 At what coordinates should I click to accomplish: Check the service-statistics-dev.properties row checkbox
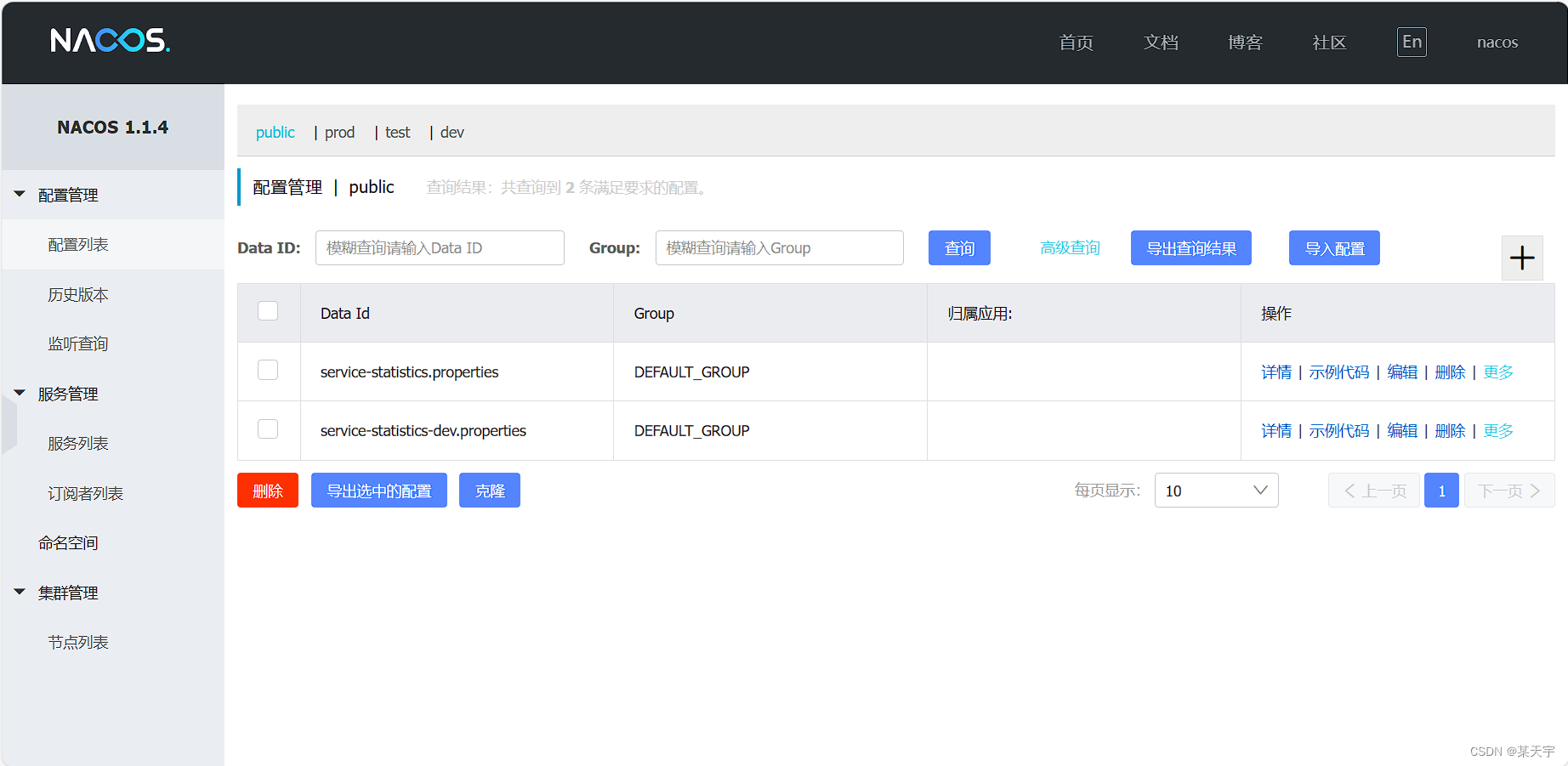(268, 429)
